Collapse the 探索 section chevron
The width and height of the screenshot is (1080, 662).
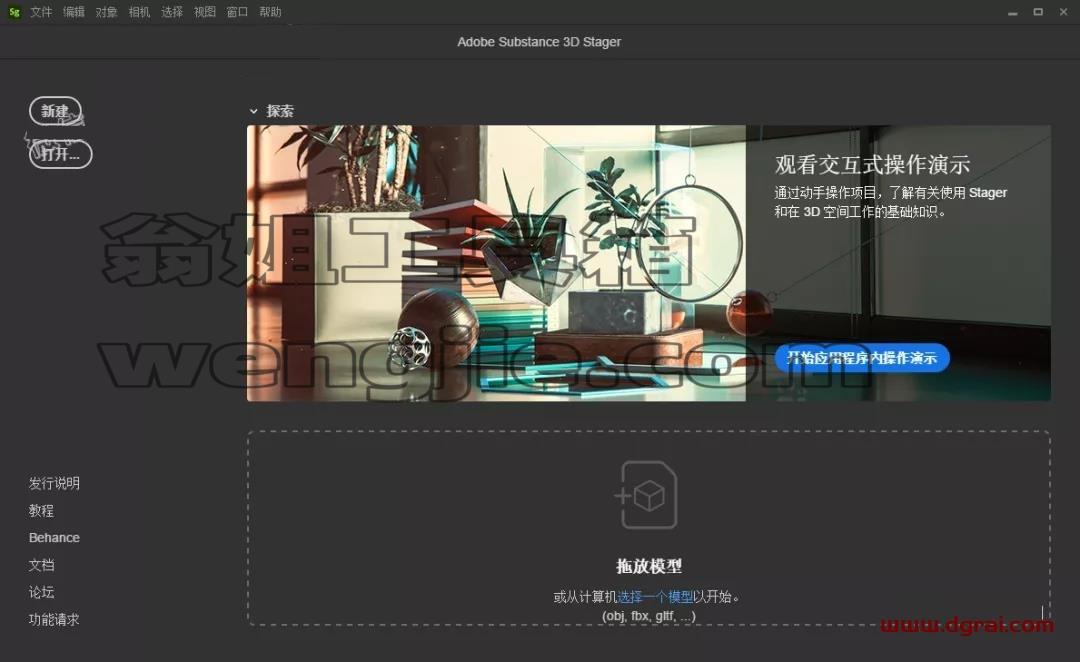[253, 111]
